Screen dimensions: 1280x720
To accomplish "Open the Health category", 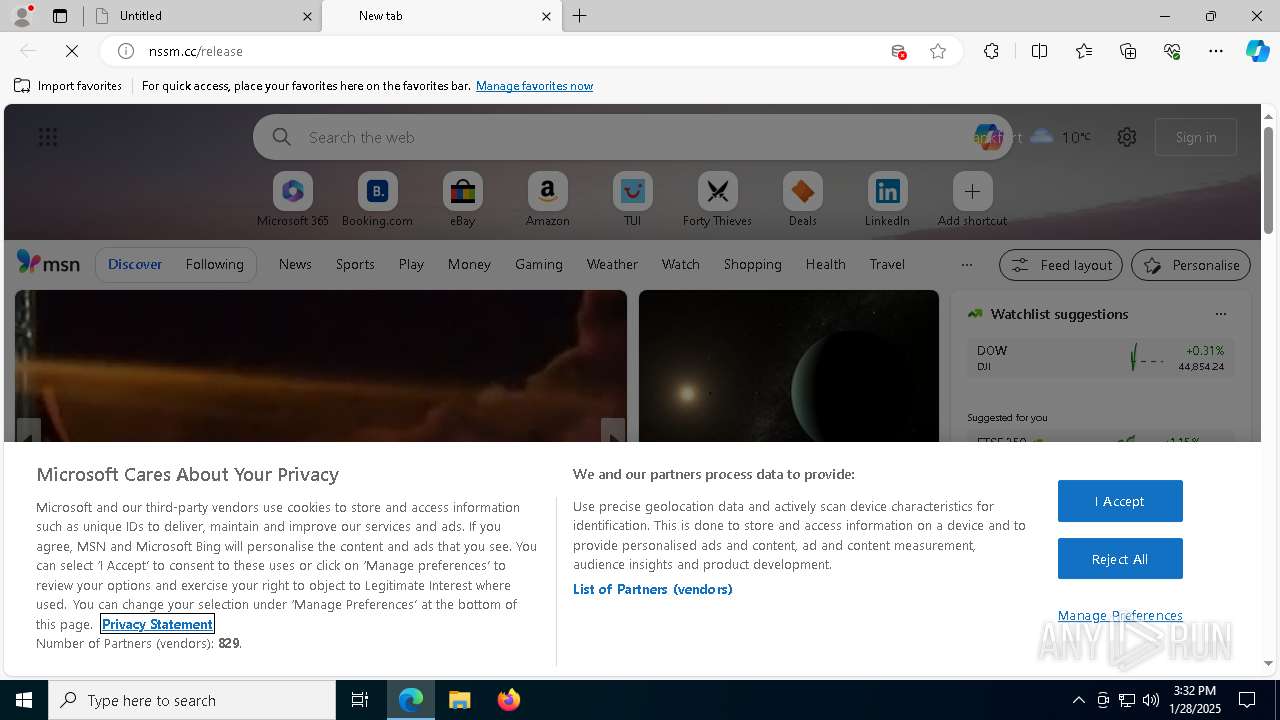I will tap(825, 264).
